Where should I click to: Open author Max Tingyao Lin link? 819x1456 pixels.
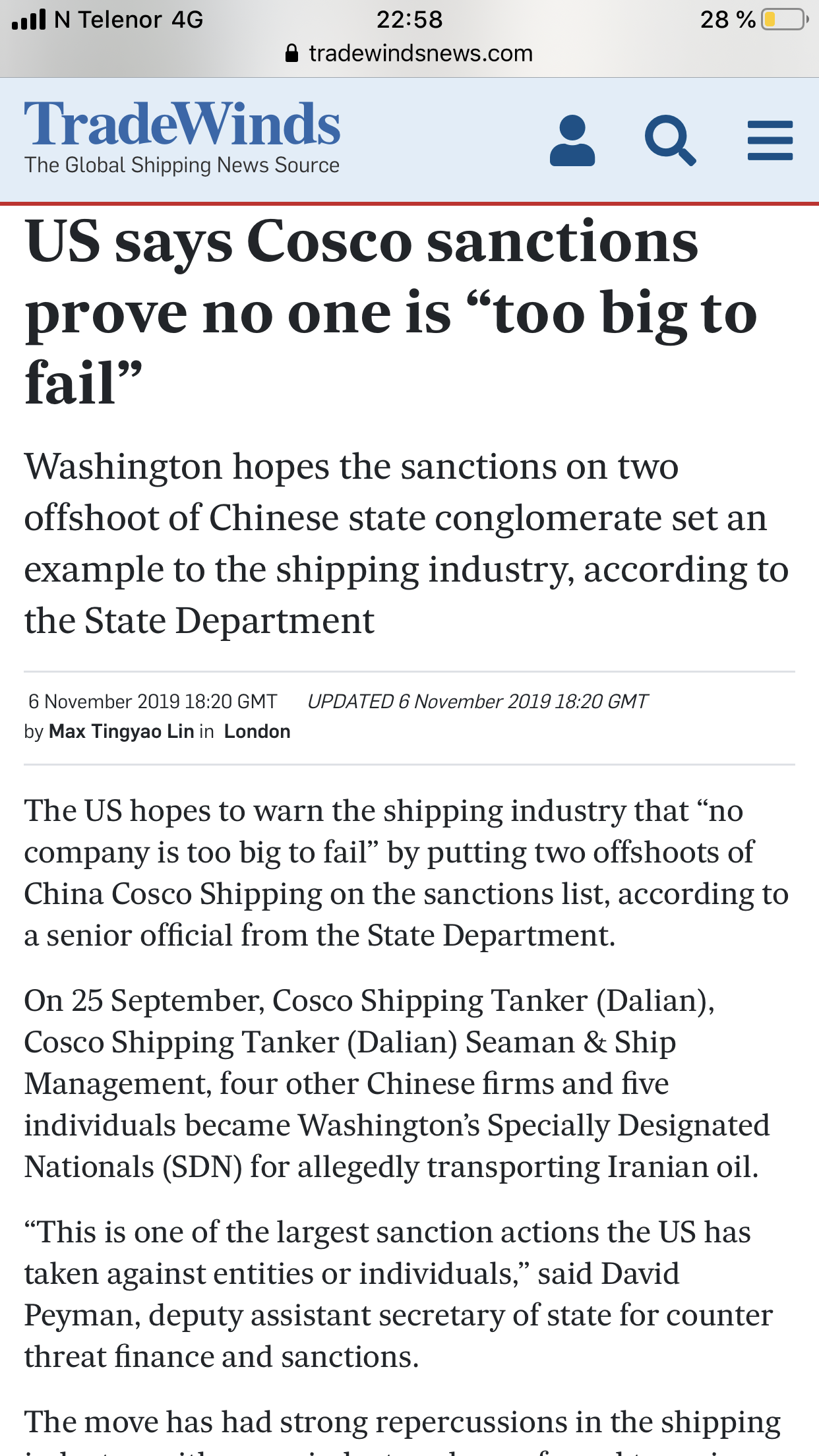pos(121,731)
